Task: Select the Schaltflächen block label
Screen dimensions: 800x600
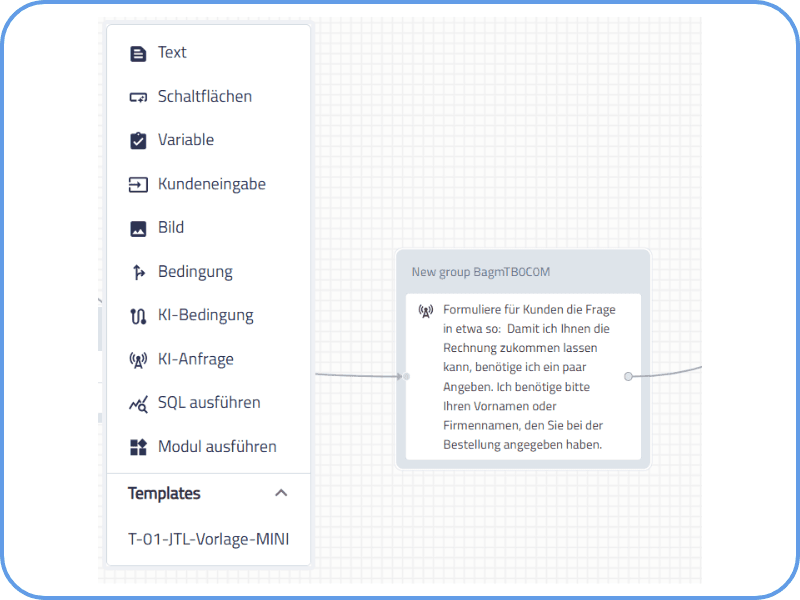Action: tap(205, 96)
